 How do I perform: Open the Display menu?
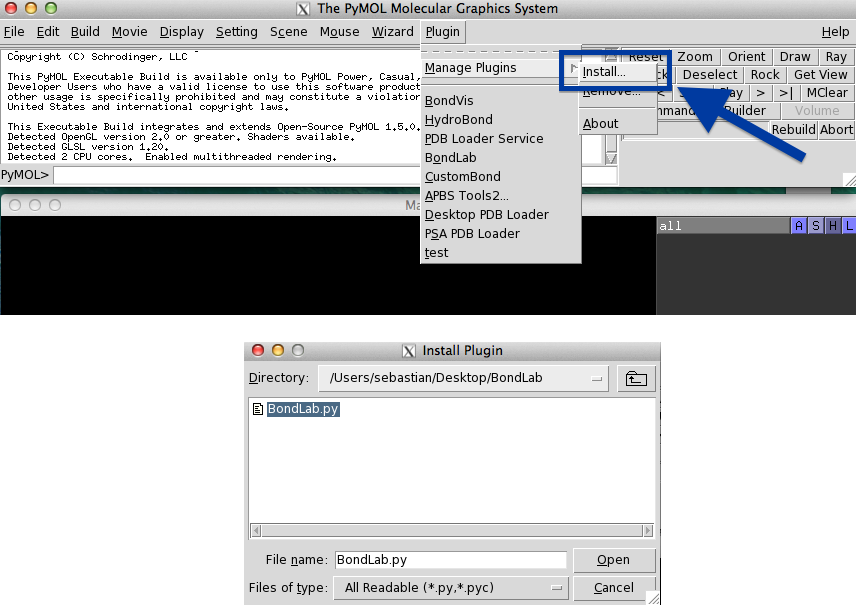coord(181,32)
